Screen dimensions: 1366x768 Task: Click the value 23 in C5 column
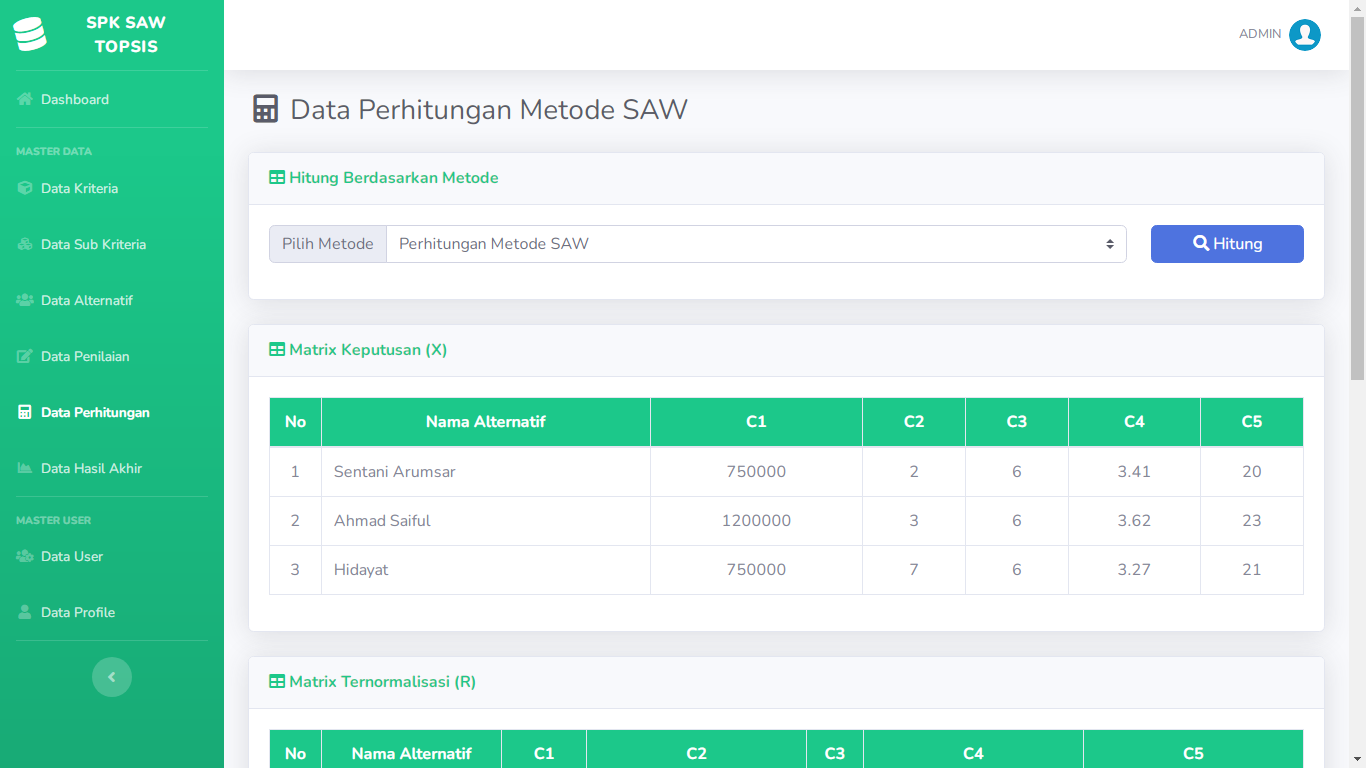click(x=1252, y=520)
